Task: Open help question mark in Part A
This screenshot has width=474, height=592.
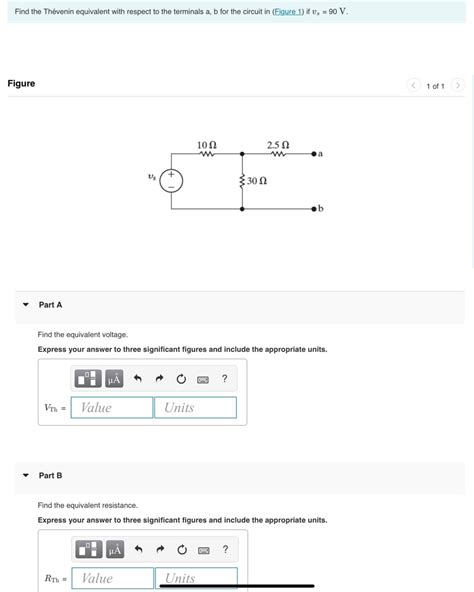Action: (x=225, y=378)
